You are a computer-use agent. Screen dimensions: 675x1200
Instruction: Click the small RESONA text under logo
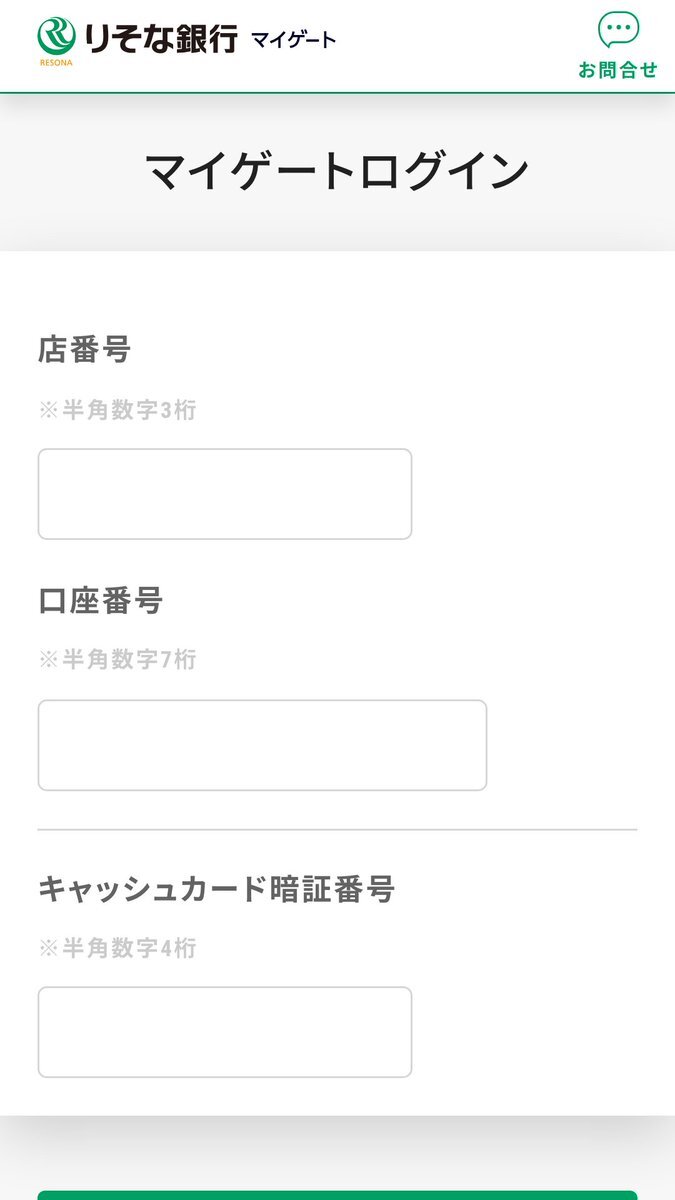pyautogui.click(x=56, y=63)
